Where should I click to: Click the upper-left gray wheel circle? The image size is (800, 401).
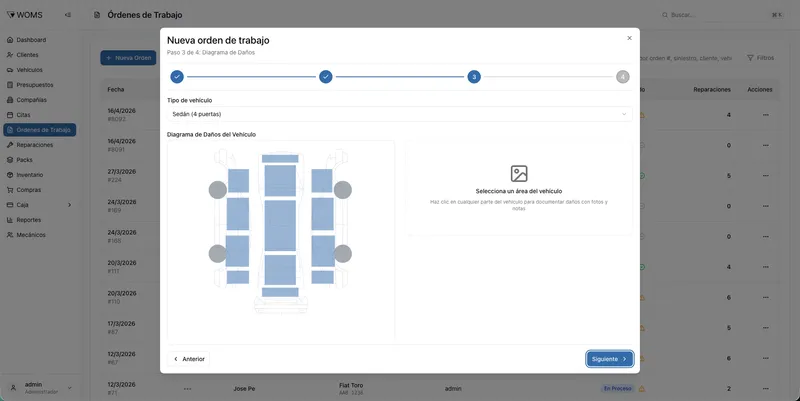pos(218,190)
